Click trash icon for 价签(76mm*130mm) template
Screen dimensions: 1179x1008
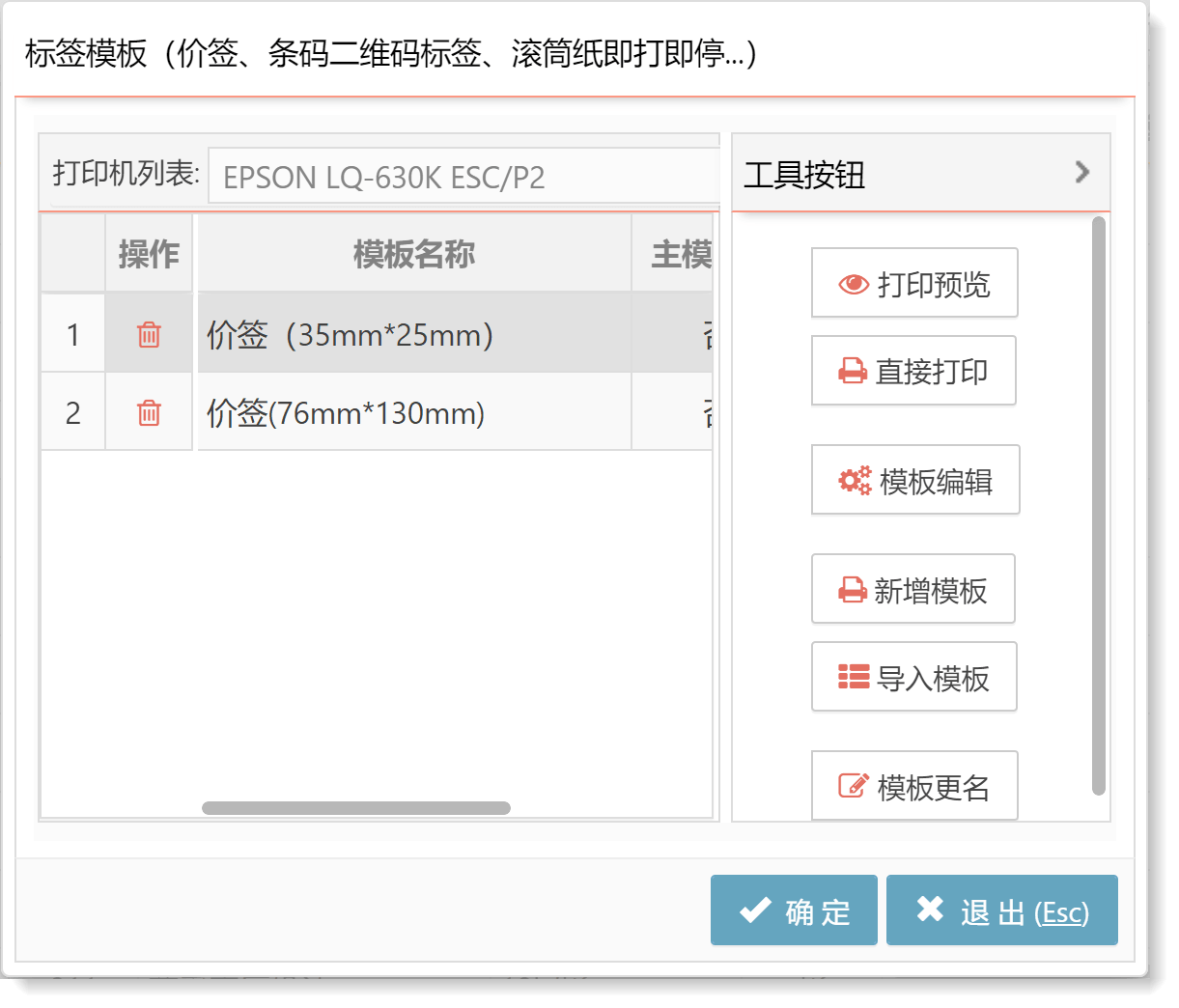149,413
